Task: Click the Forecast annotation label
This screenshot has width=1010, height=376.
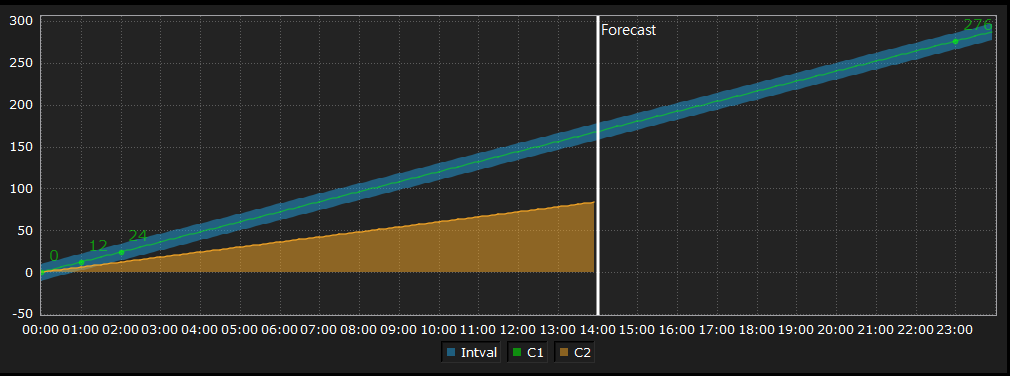Action: point(629,30)
